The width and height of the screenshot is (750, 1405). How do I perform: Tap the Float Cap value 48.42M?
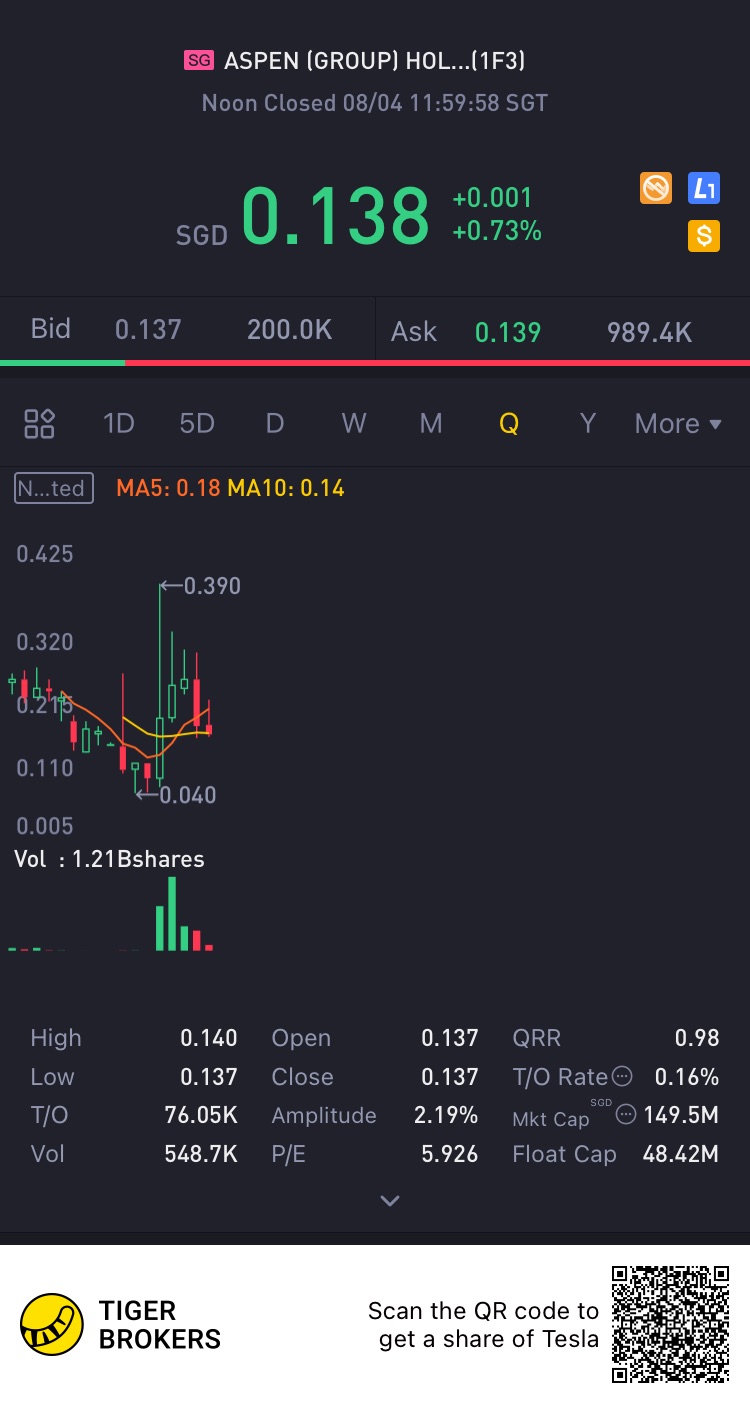[681, 1154]
